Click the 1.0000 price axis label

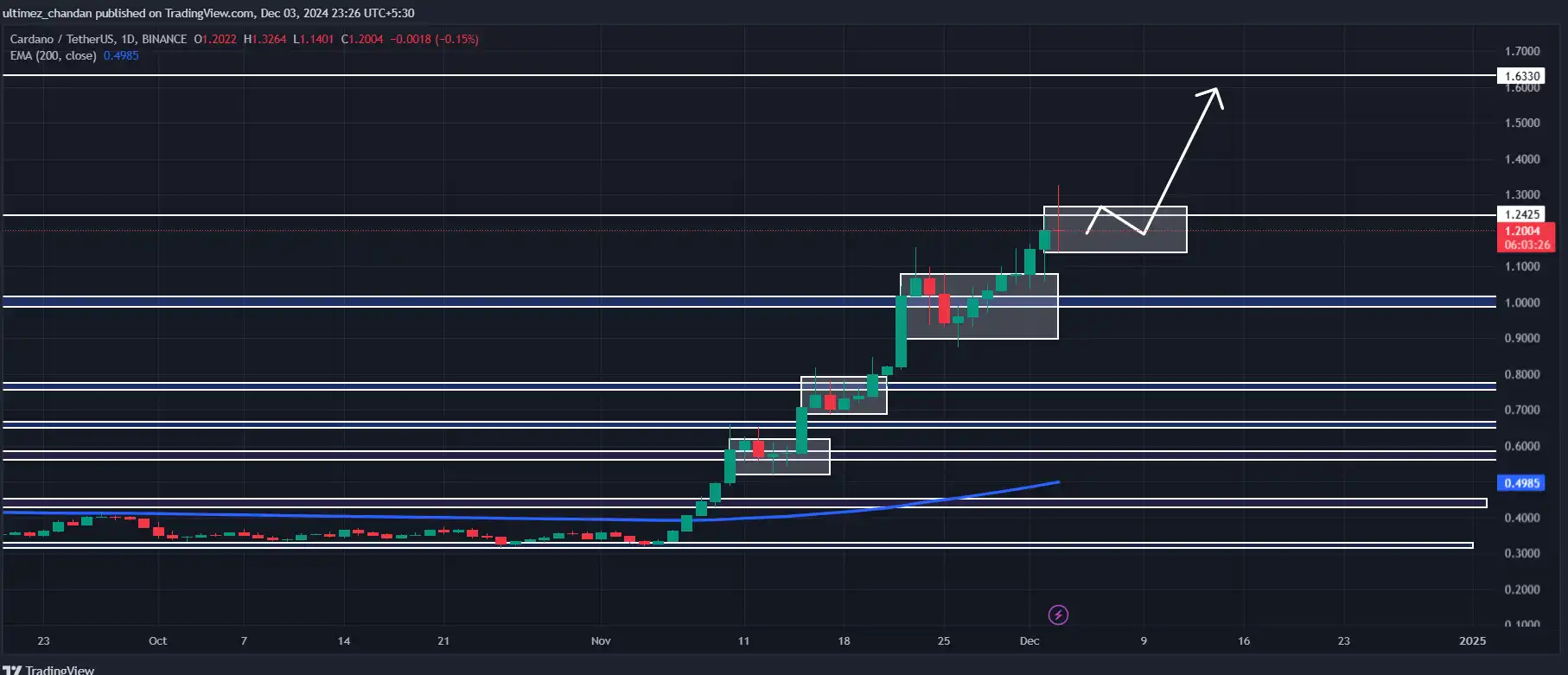click(x=1522, y=302)
